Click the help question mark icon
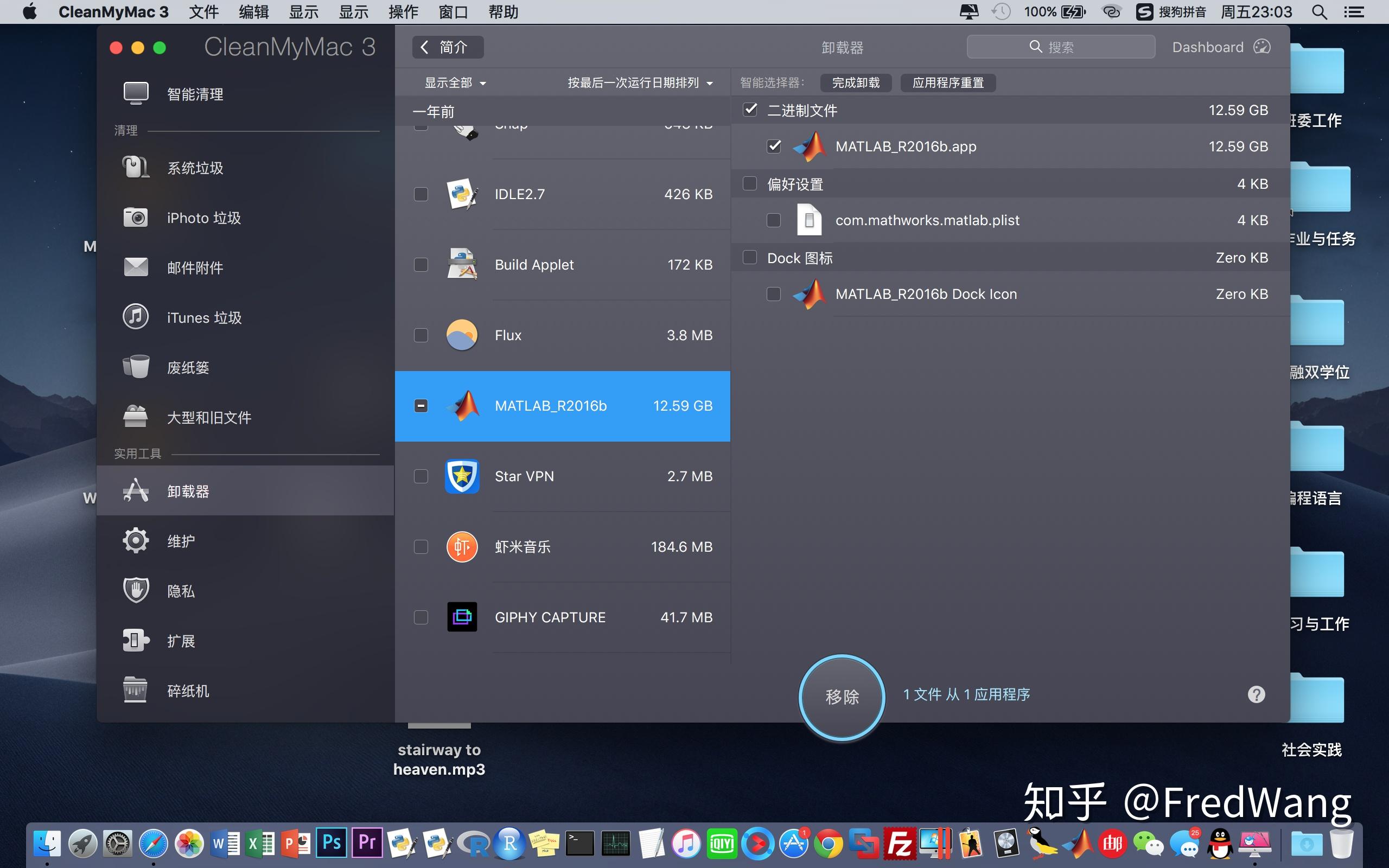 coord(1257,694)
